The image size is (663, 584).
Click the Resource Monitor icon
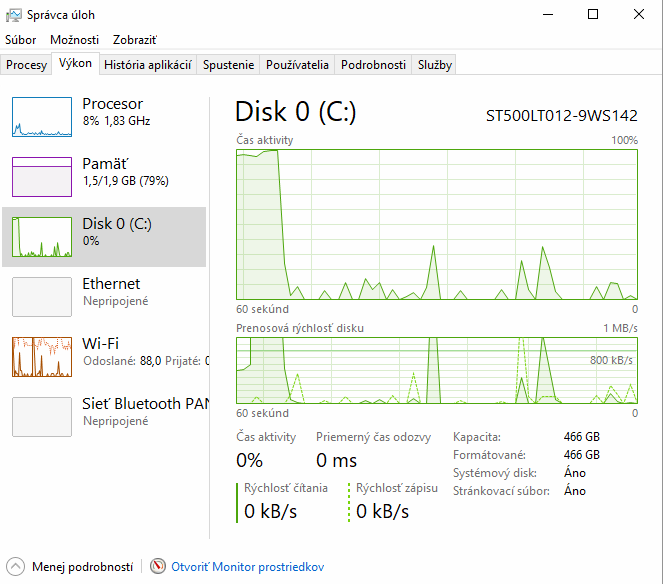click(x=158, y=566)
